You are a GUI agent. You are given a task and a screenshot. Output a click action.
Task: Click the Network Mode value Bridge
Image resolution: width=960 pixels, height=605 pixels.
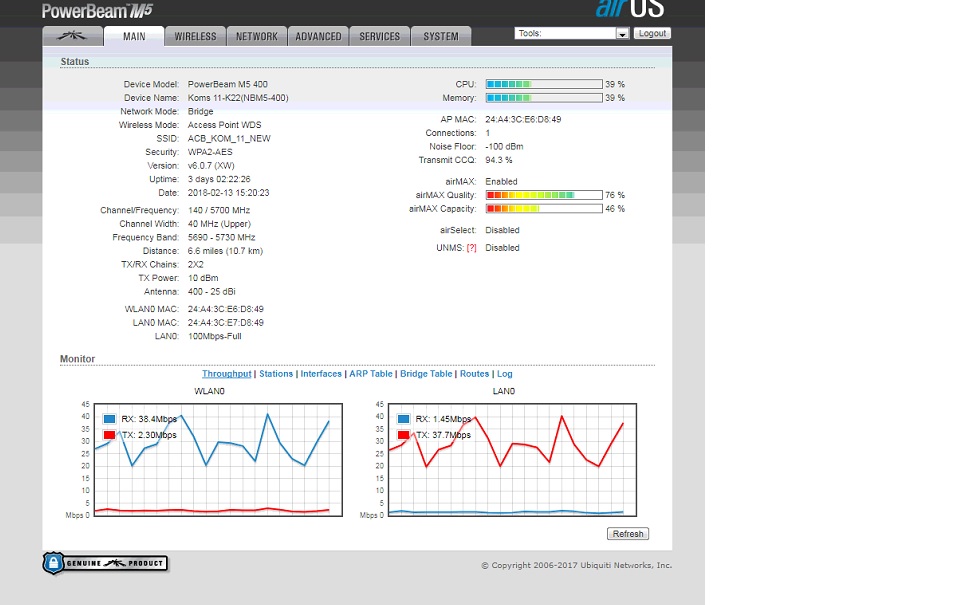coord(200,111)
